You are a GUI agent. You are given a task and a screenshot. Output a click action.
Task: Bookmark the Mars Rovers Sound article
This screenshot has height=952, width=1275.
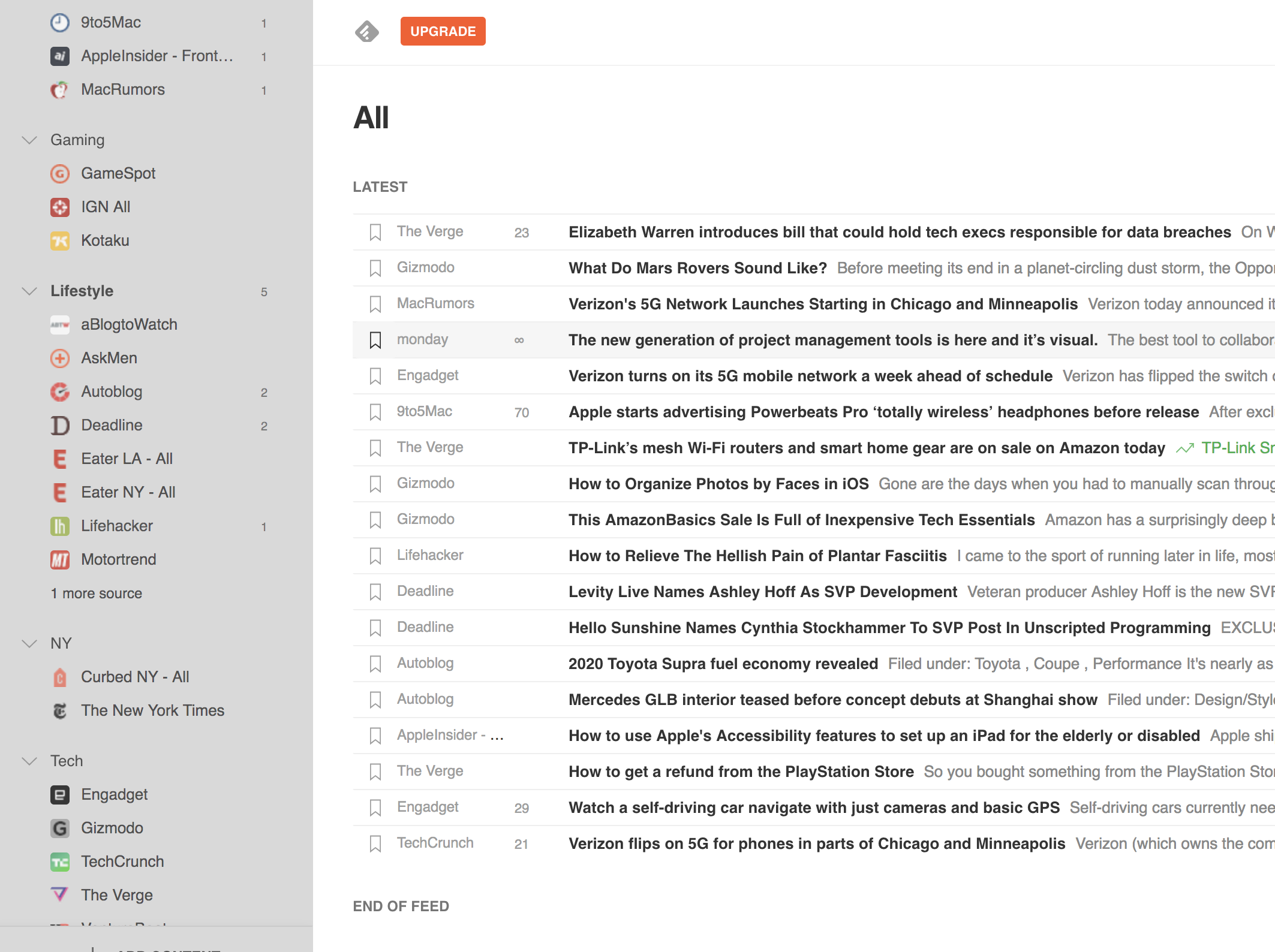click(x=375, y=268)
